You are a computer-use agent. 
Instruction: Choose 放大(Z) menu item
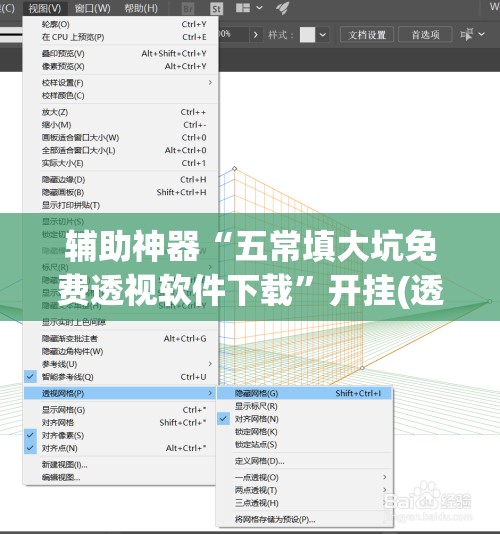click(120, 112)
